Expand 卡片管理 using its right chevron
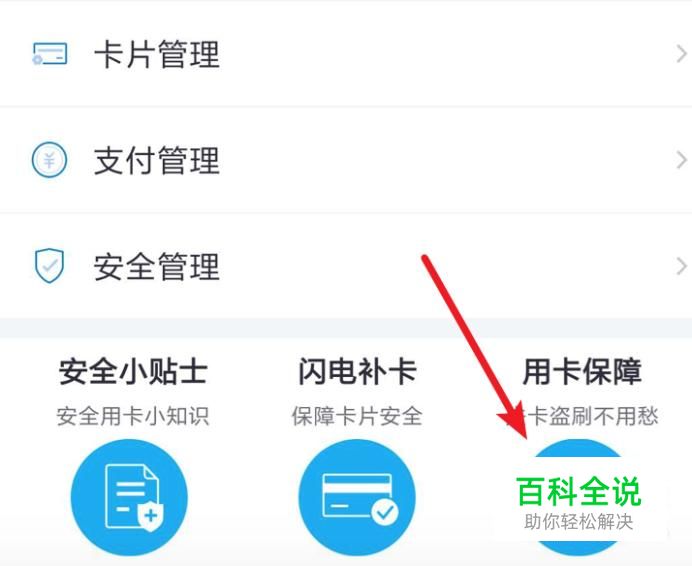The image size is (692, 566). [682, 54]
